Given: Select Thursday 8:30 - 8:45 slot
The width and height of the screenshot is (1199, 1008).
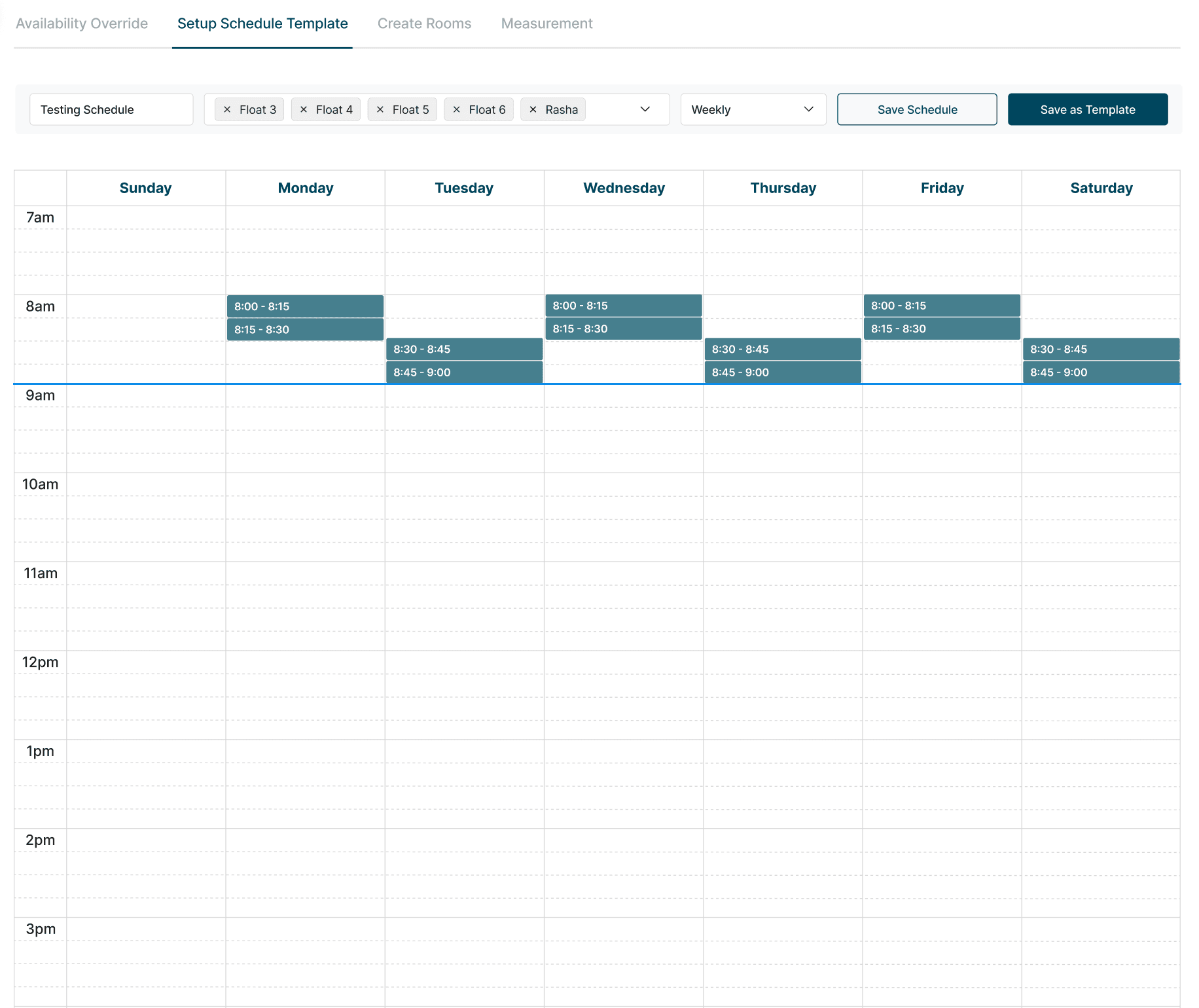Looking at the screenshot, I should tap(783, 349).
